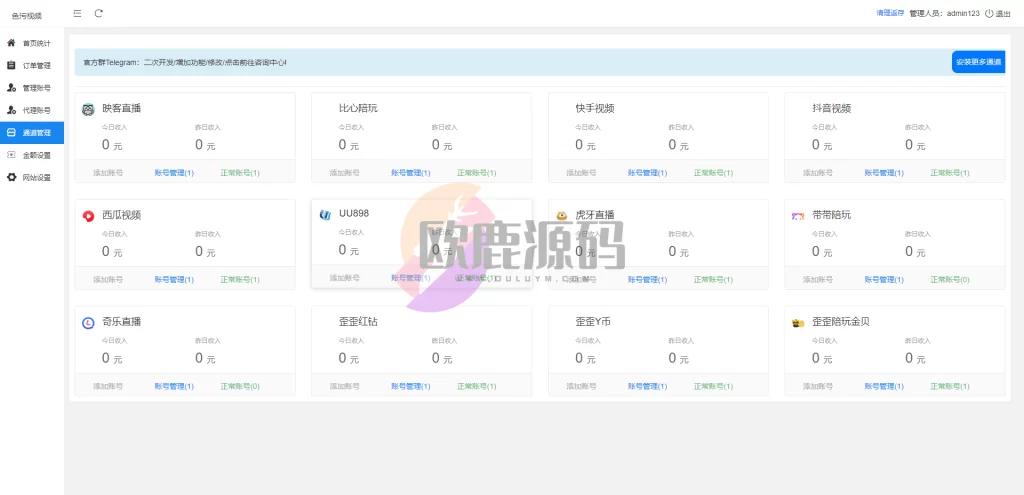Click 添加账号 on 抖音视频 card
The height and width of the screenshot is (495, 1024).
[x=818, y=173]
